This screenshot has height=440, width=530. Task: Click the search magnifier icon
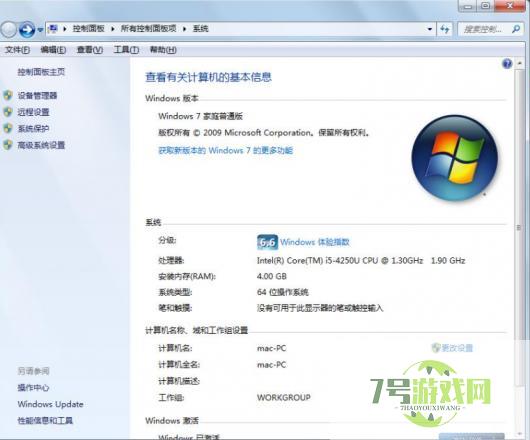point(516,29)
